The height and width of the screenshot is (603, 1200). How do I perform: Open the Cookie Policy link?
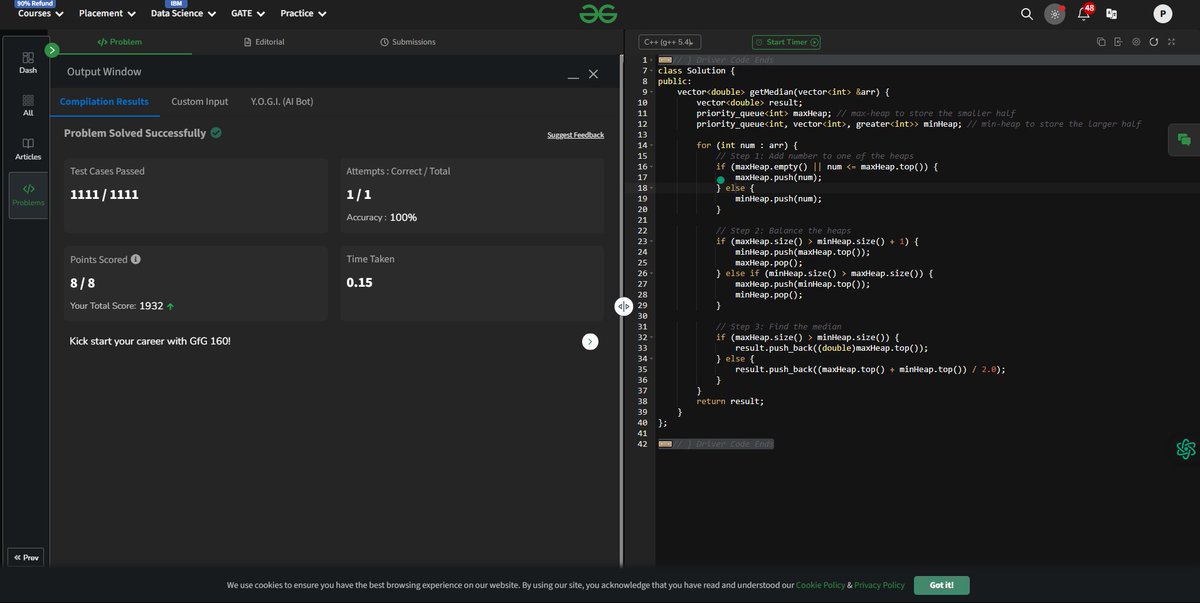pos(821,585)
